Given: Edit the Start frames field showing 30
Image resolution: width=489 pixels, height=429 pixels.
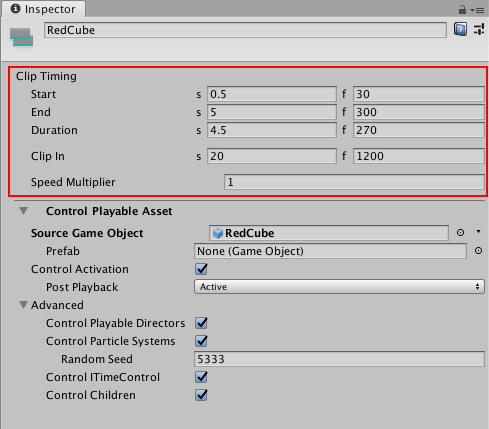Looking at the screenshot, I should coord(419,94).
